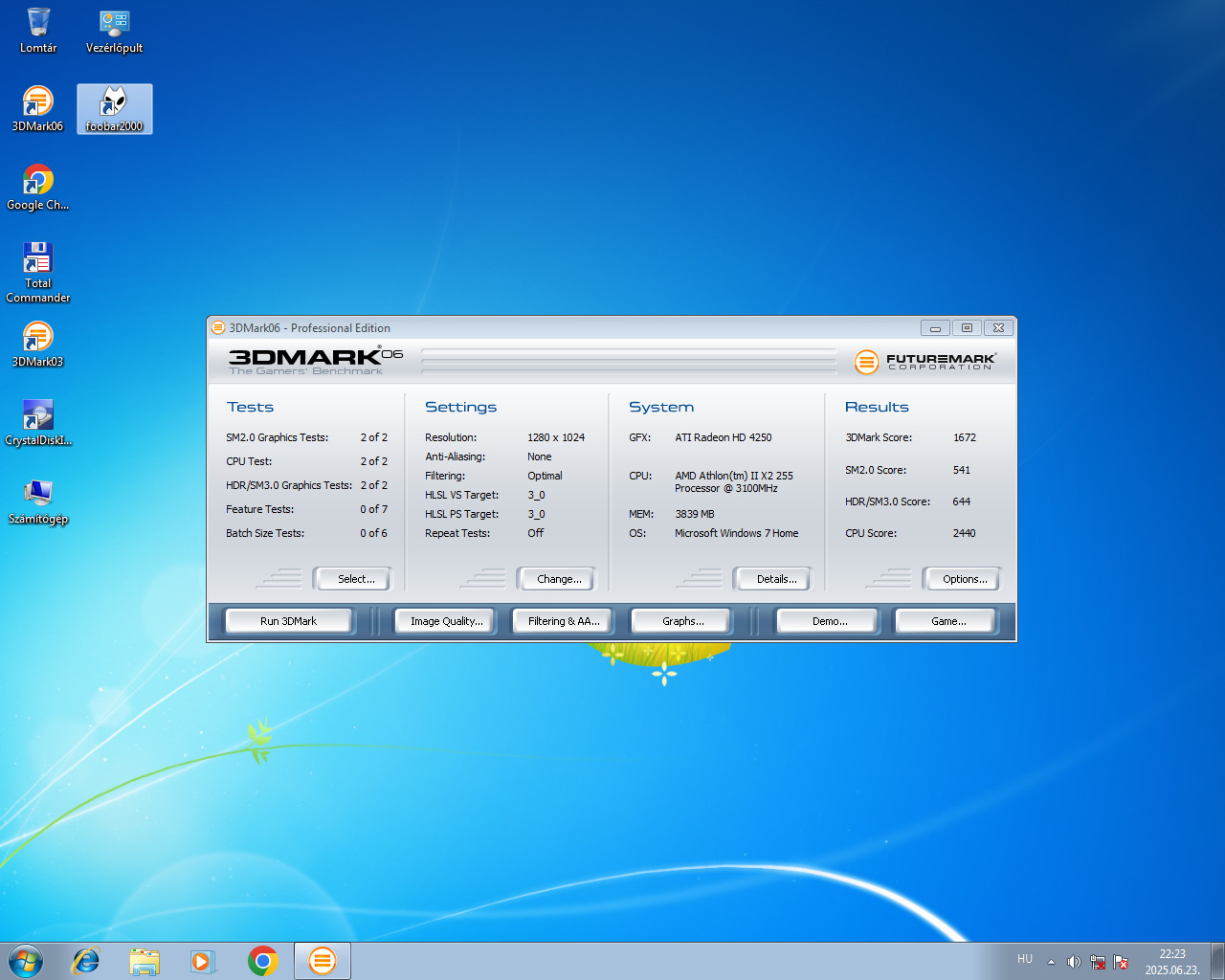The image size is (1225, 980).
Task: Click the Resolution value 1280 x 1024
Action: pos(556,437)
